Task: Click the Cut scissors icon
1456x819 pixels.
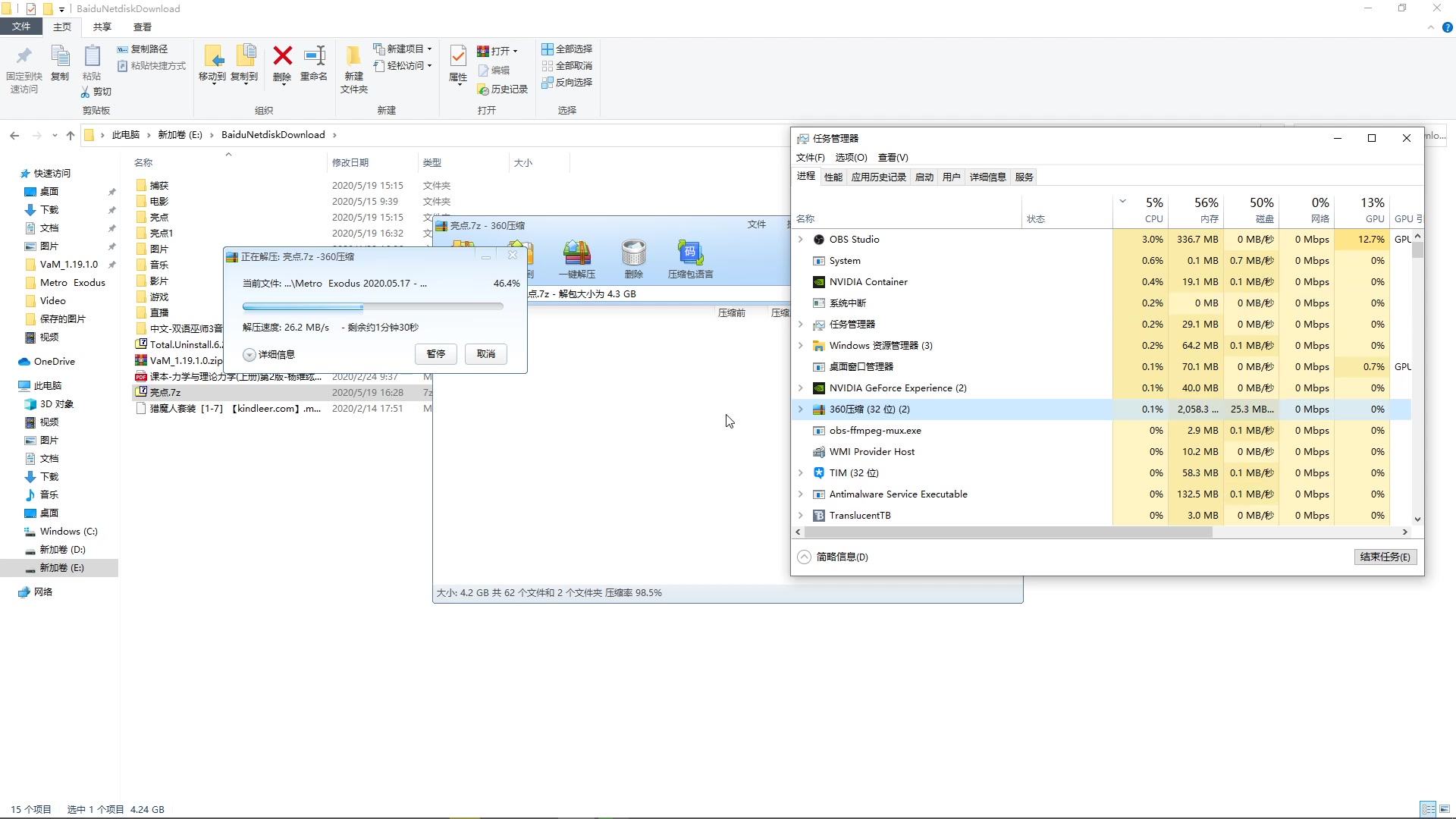Action: 86,92
